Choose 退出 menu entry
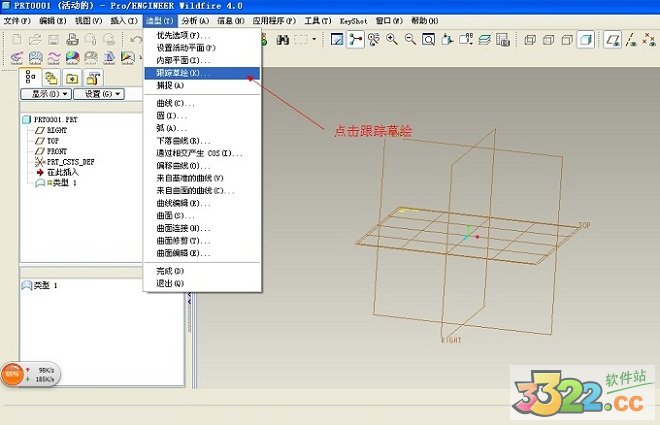Screen dimensions: 660x425 click(202, 283)
